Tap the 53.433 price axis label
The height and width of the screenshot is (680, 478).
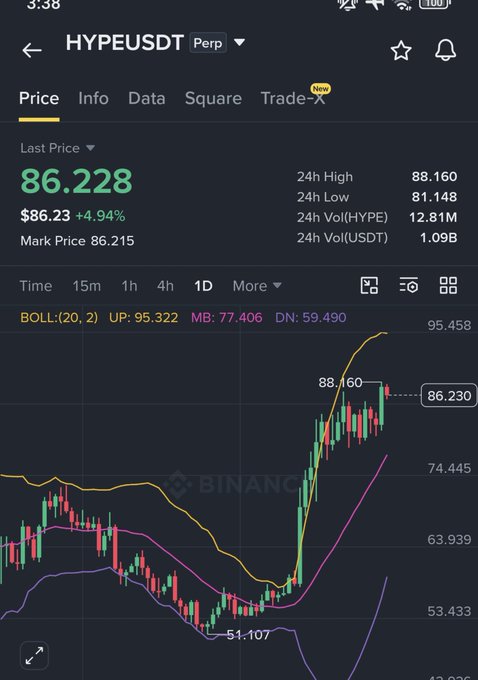[x=449, y=611]
